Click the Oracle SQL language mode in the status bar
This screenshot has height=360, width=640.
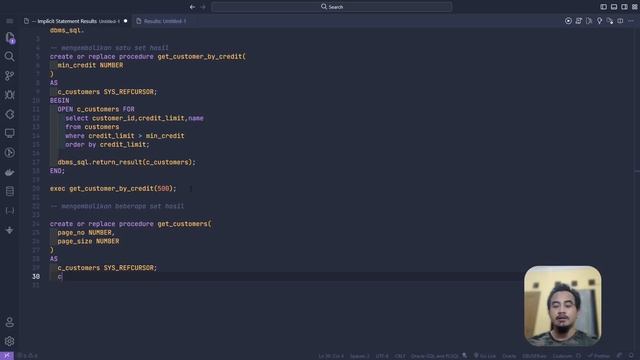pyautogui.click(x=435, y=356)
